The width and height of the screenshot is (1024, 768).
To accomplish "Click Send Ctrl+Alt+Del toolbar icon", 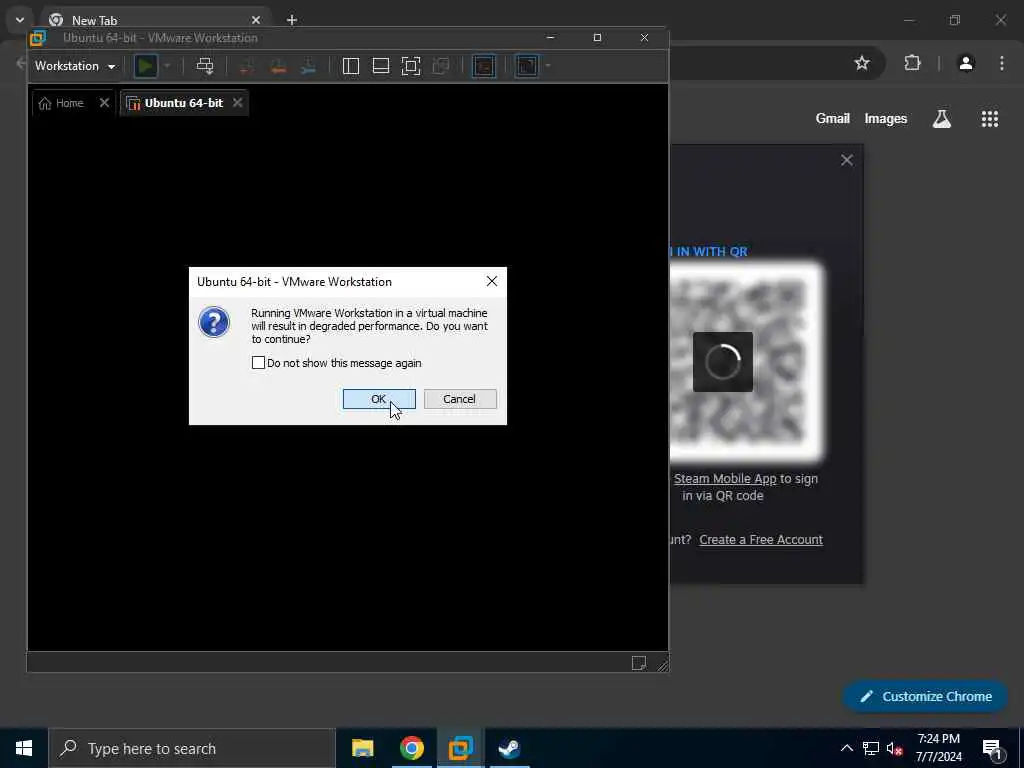I will 205,66.
